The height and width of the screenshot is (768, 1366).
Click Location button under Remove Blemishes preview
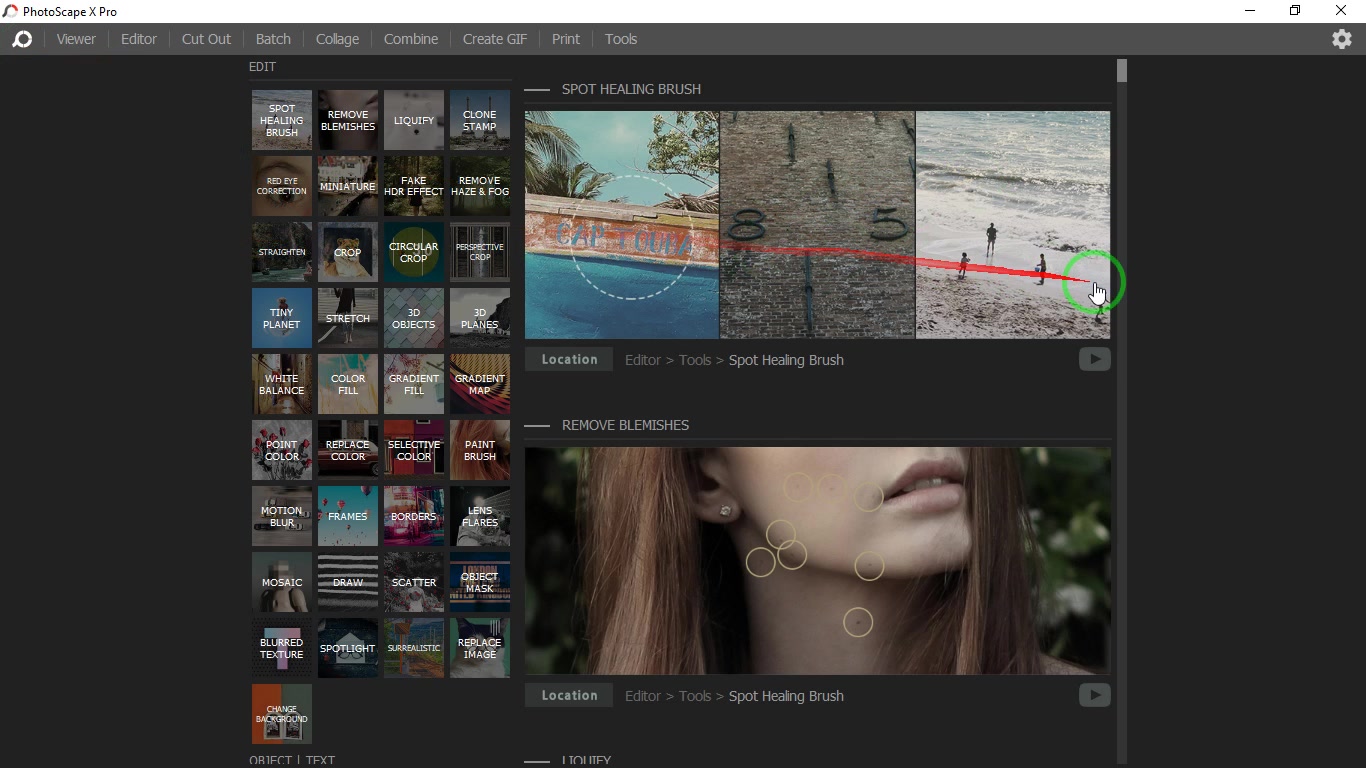569,696
